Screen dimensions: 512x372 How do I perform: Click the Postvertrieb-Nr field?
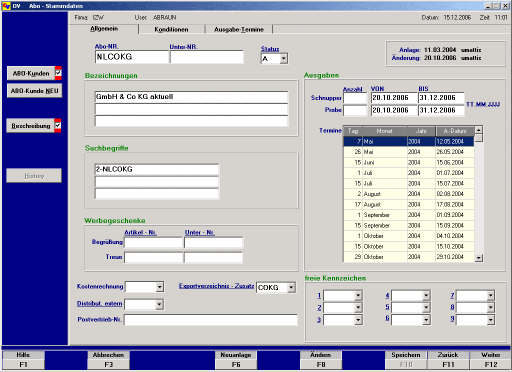coord(211,320)
